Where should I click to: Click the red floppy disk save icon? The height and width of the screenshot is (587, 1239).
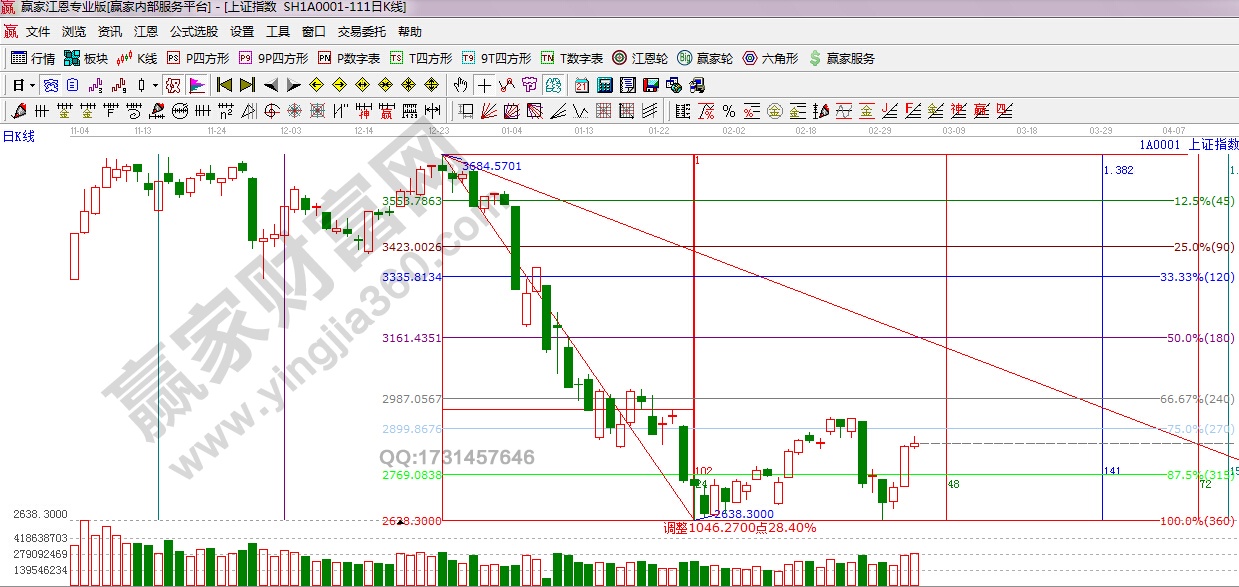(651, 85)
